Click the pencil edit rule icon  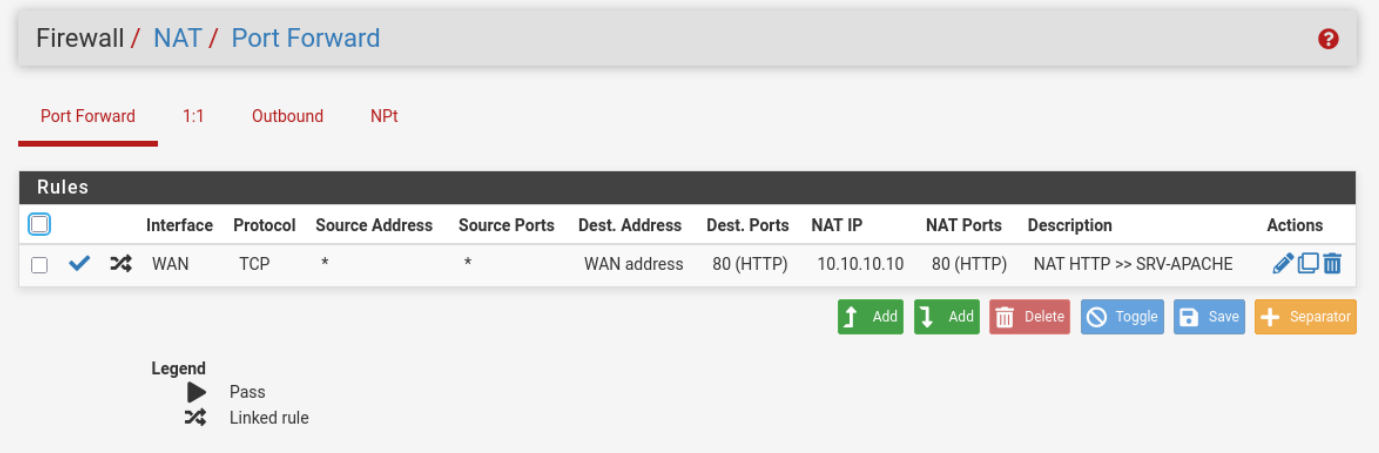coord(1283,264)
